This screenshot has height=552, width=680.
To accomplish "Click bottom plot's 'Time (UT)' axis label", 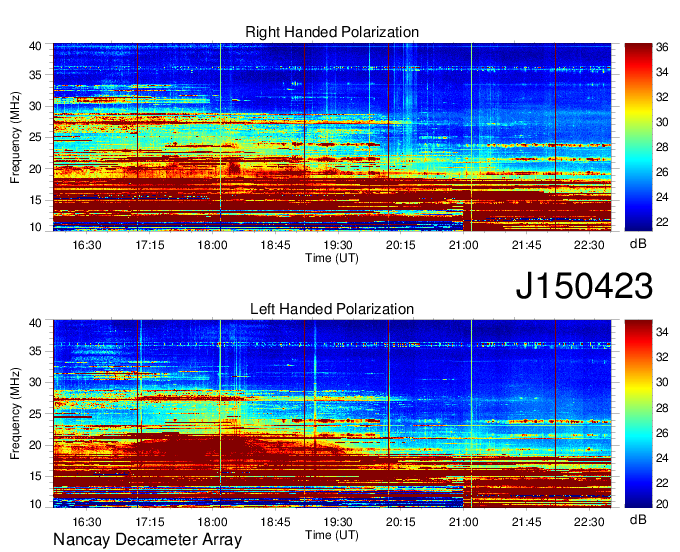I will pos(332,535).
